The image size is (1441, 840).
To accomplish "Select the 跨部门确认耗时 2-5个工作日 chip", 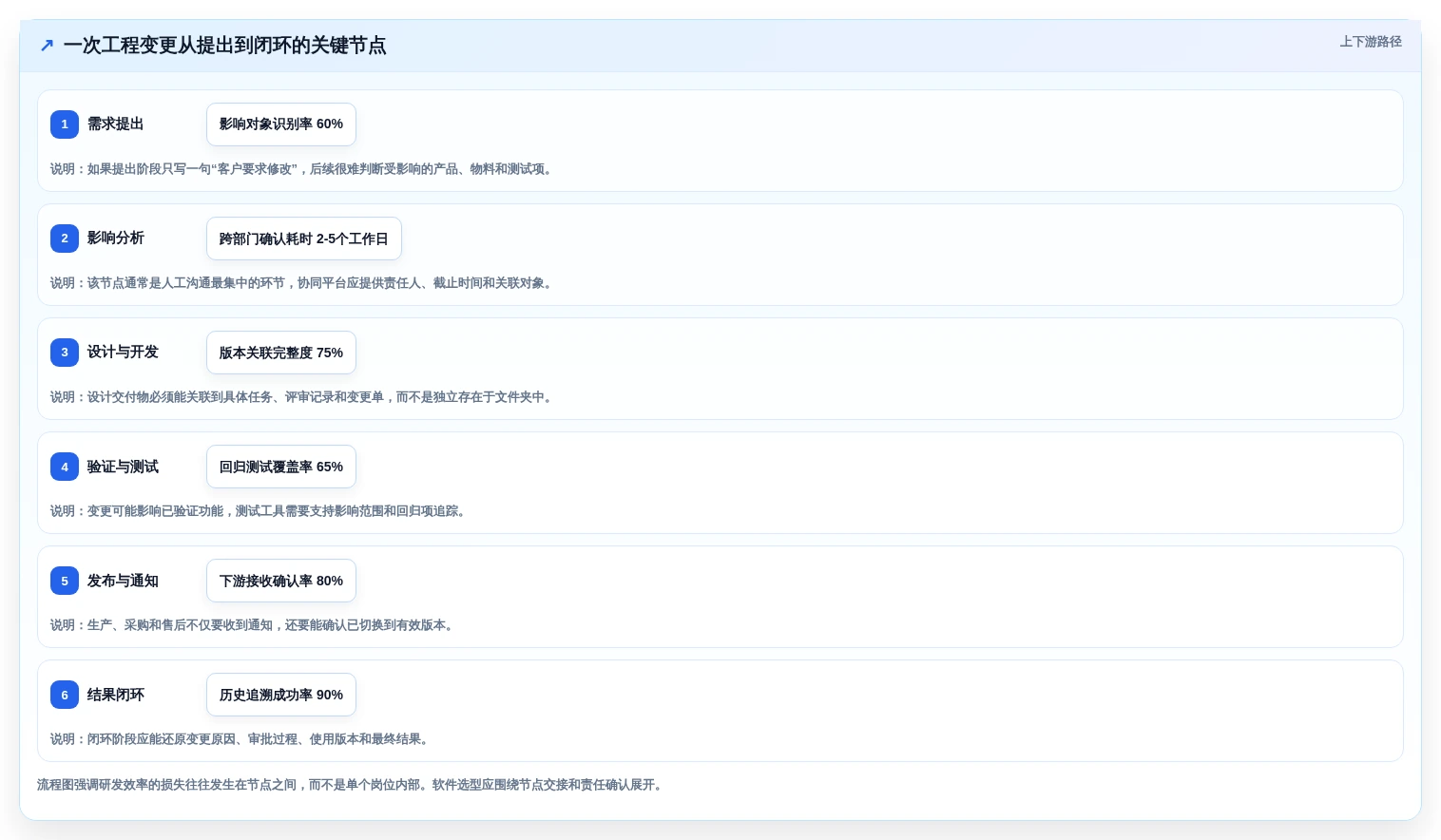I will point(304,239).
